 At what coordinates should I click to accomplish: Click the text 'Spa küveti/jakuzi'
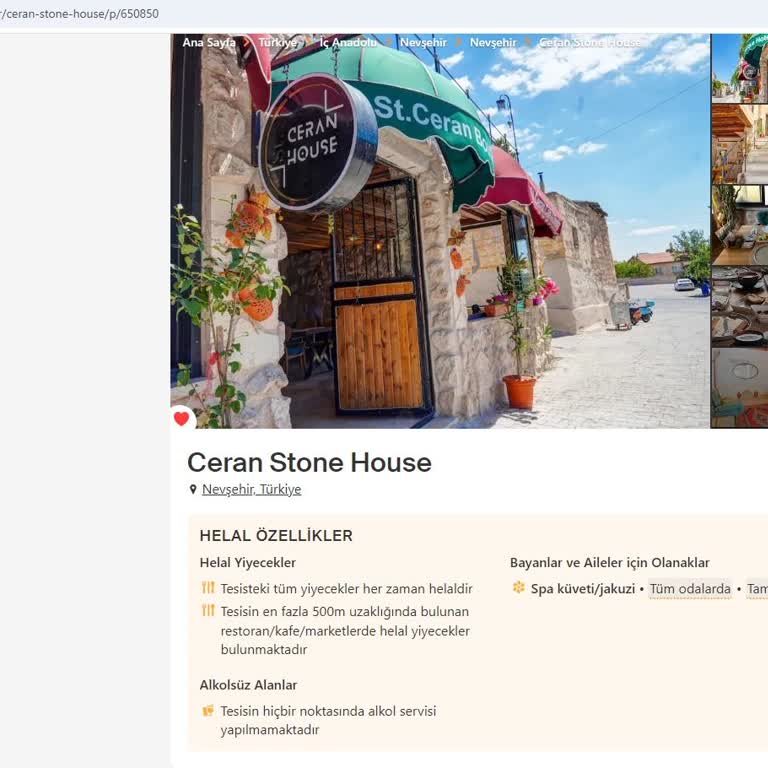point(583,589)
